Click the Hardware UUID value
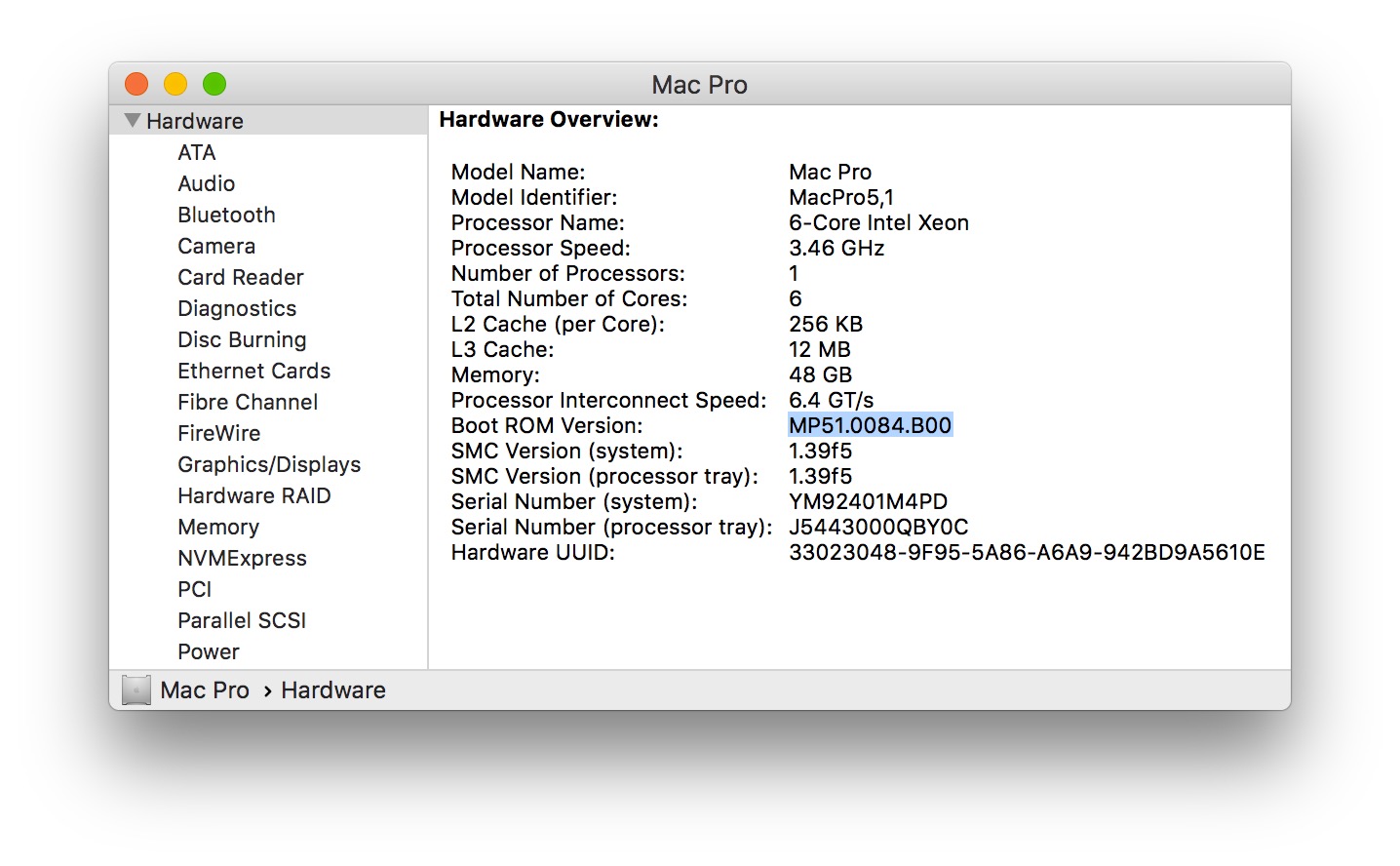1400x866 pixels. 1027,552
